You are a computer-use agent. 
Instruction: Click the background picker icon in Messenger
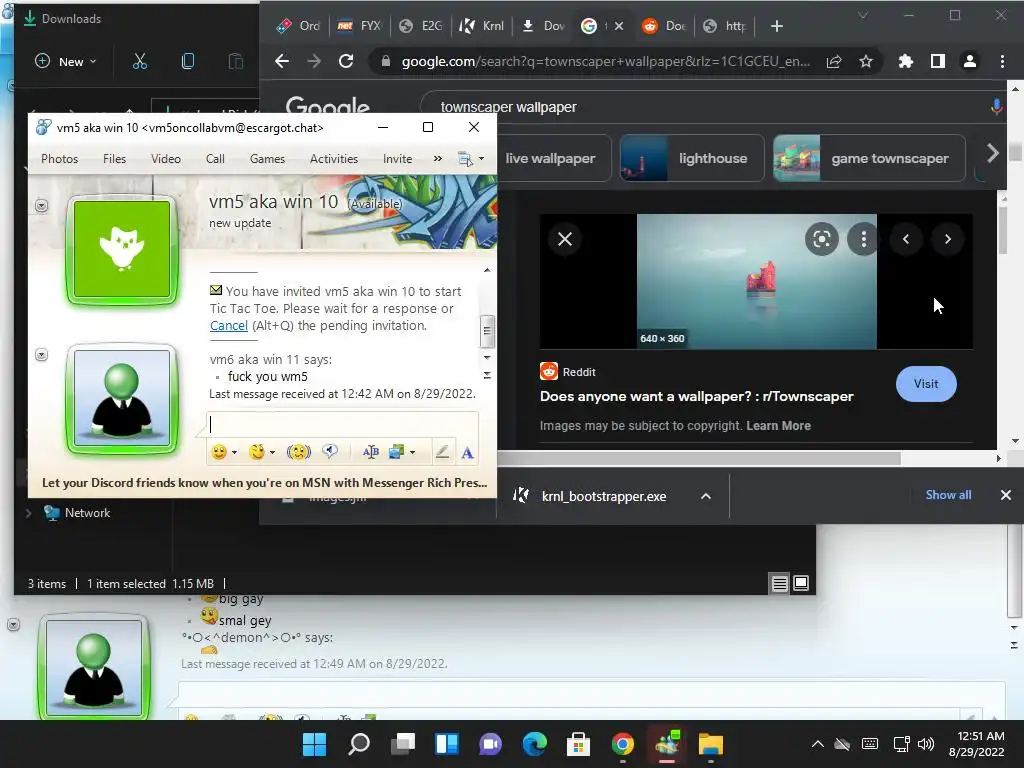pos(396,452)
